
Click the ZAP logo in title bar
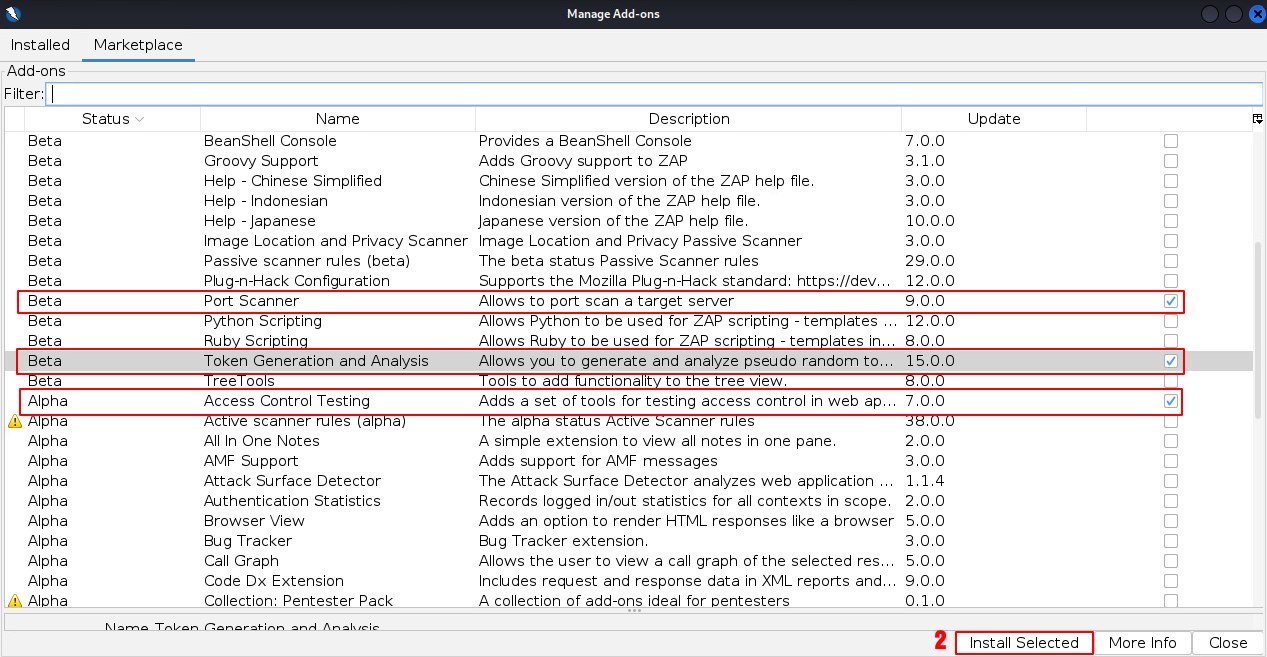13,14
